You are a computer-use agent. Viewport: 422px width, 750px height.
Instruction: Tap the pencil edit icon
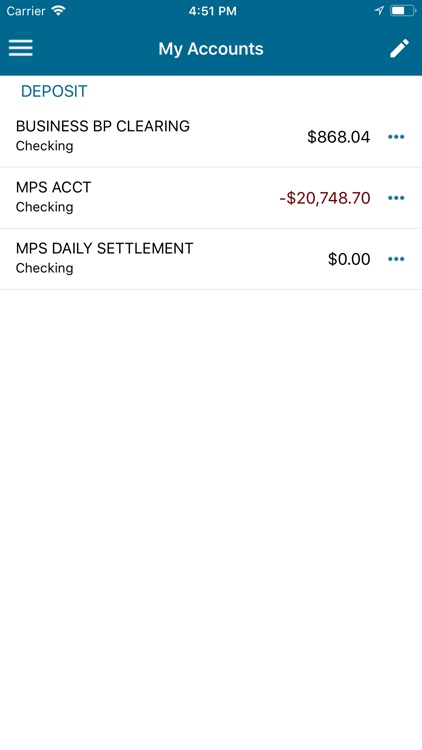[x=399, y=48]
